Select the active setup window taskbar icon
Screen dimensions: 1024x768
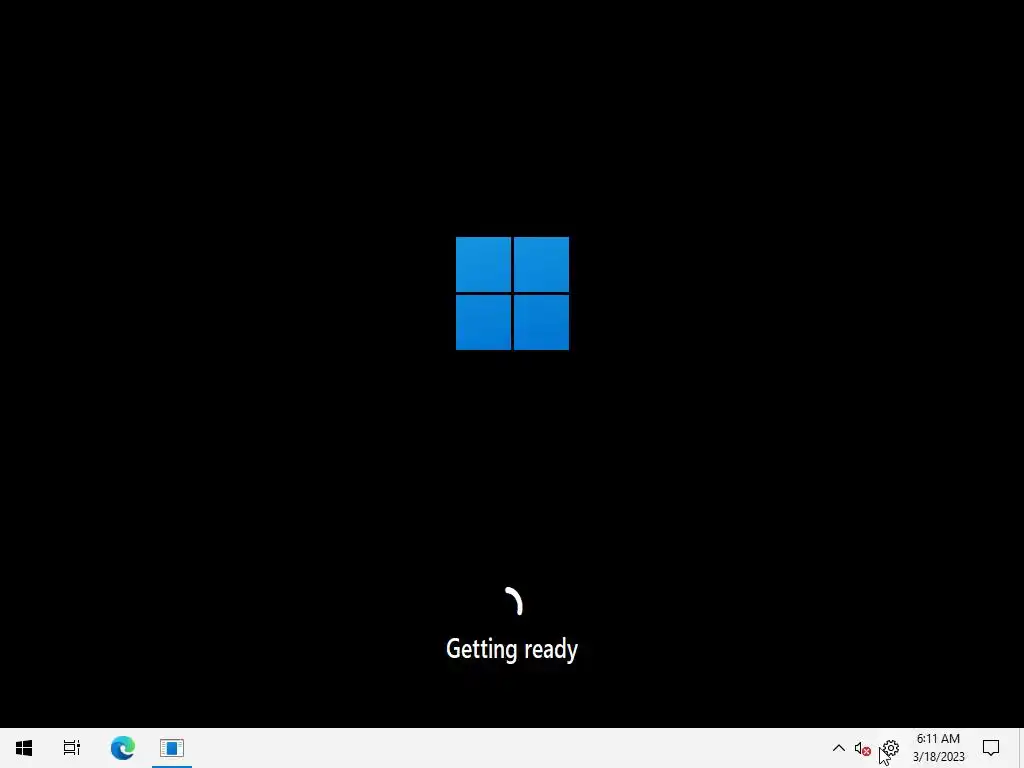point(172,748)
